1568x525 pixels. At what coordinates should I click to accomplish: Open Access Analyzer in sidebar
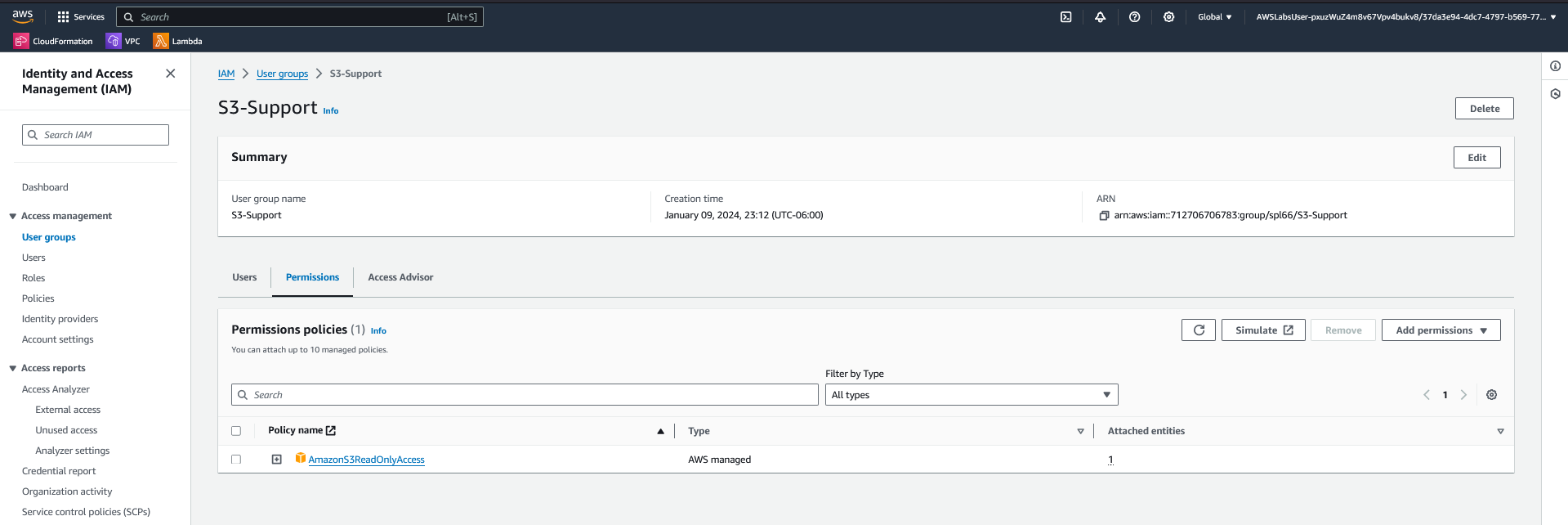tap(56, 389)
